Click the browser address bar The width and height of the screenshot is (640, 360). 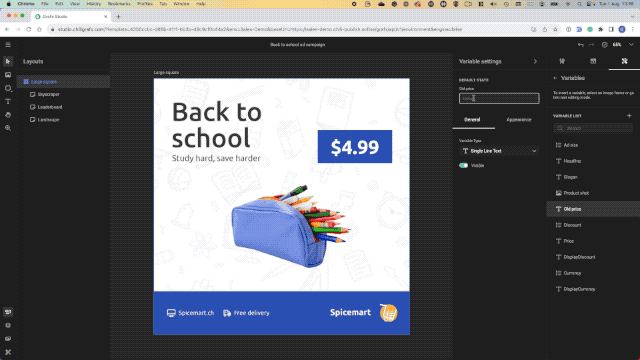tap(286, 29)
